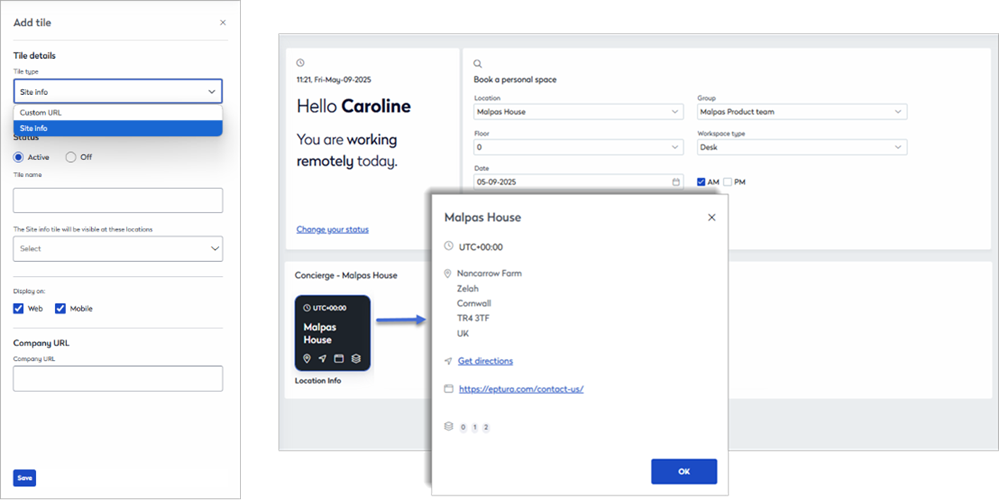Open the Group dropdown showing Malpas Product team
1000x501 pixels.
(802, 112)
